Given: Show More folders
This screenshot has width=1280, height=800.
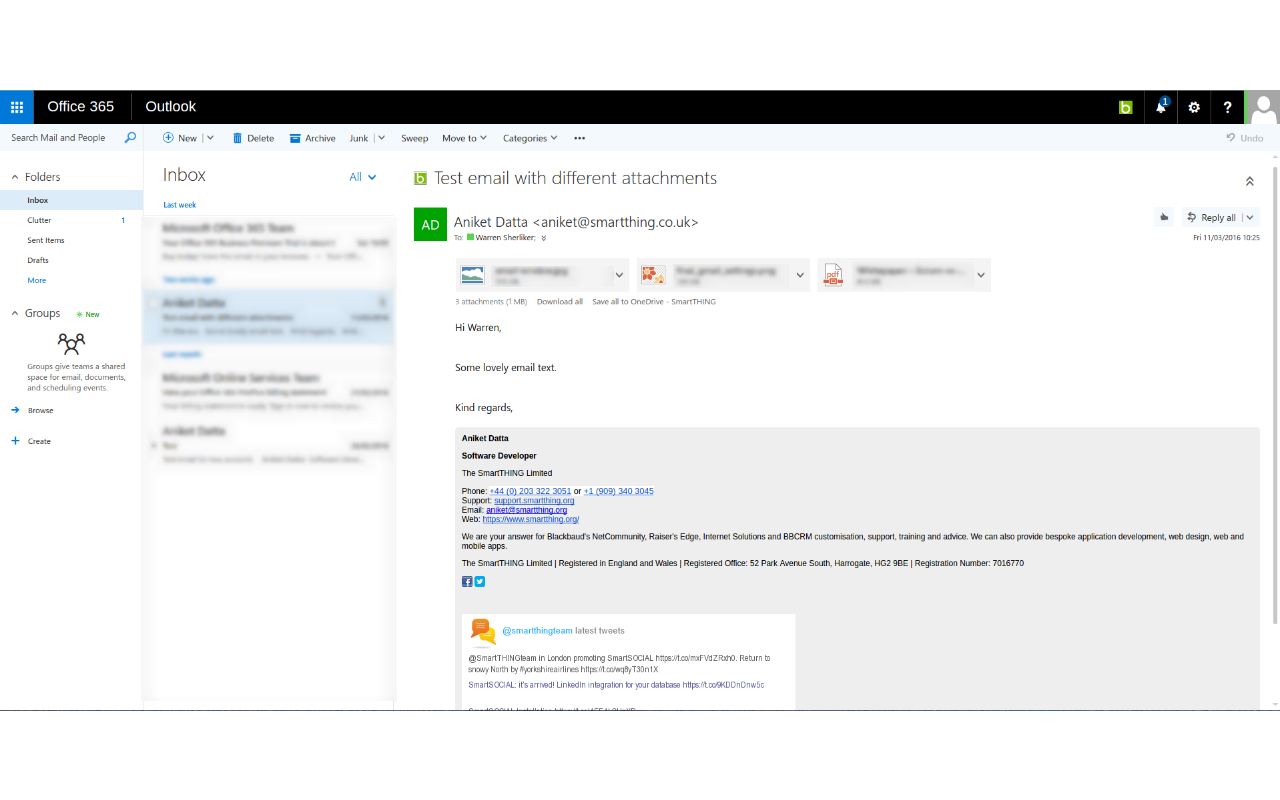Looking at the screenshot, I should 36,280.
